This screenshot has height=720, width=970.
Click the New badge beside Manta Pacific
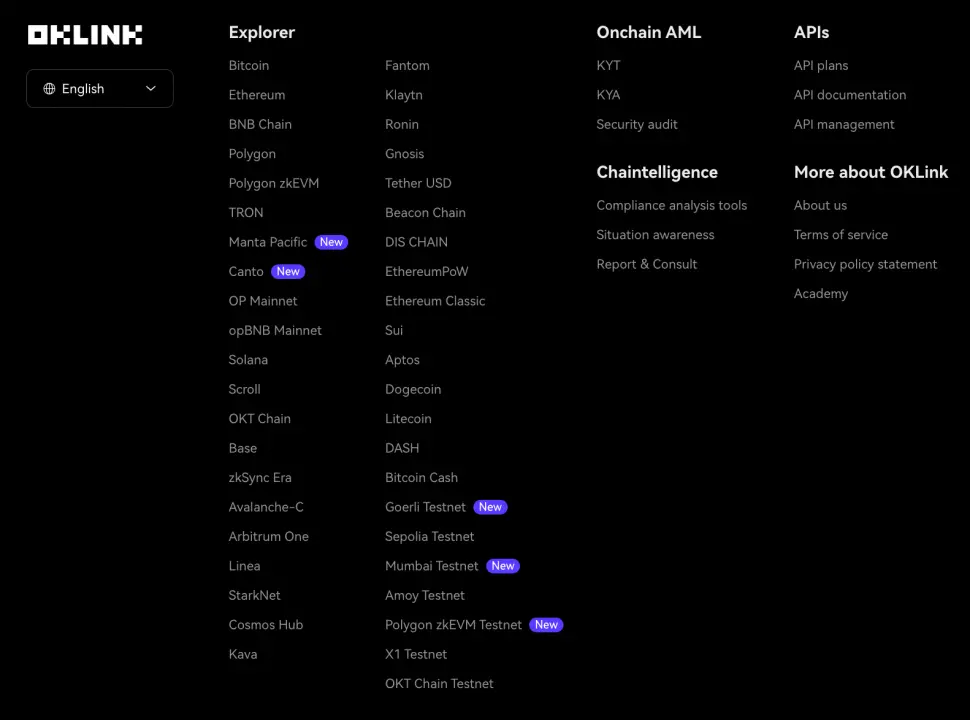tap(331, 242)
